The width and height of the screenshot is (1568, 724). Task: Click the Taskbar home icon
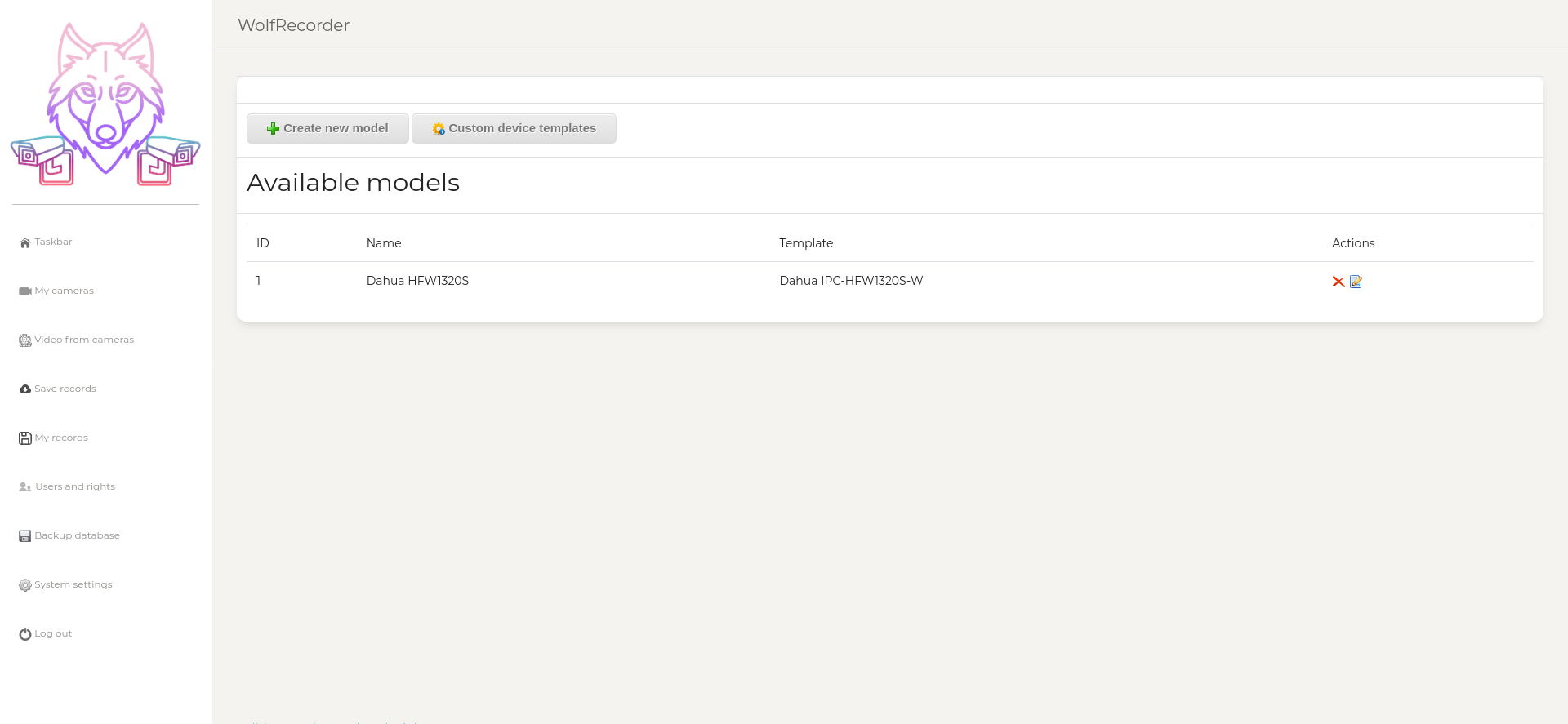25,242
